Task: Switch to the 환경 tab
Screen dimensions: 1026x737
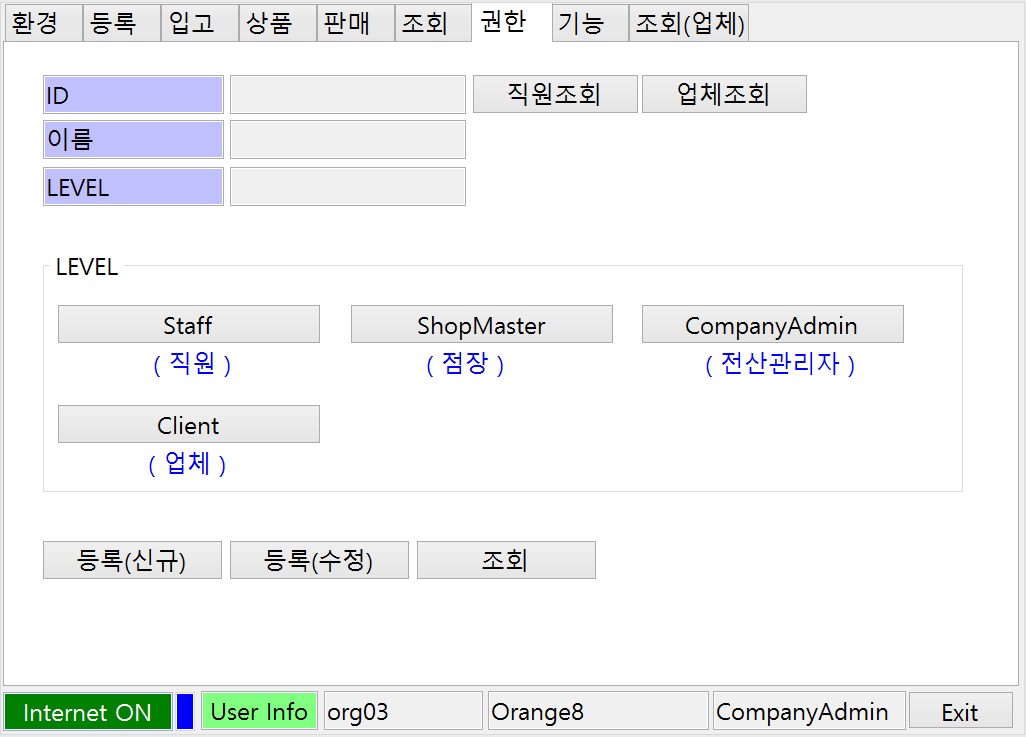Action: pos(43,24)
